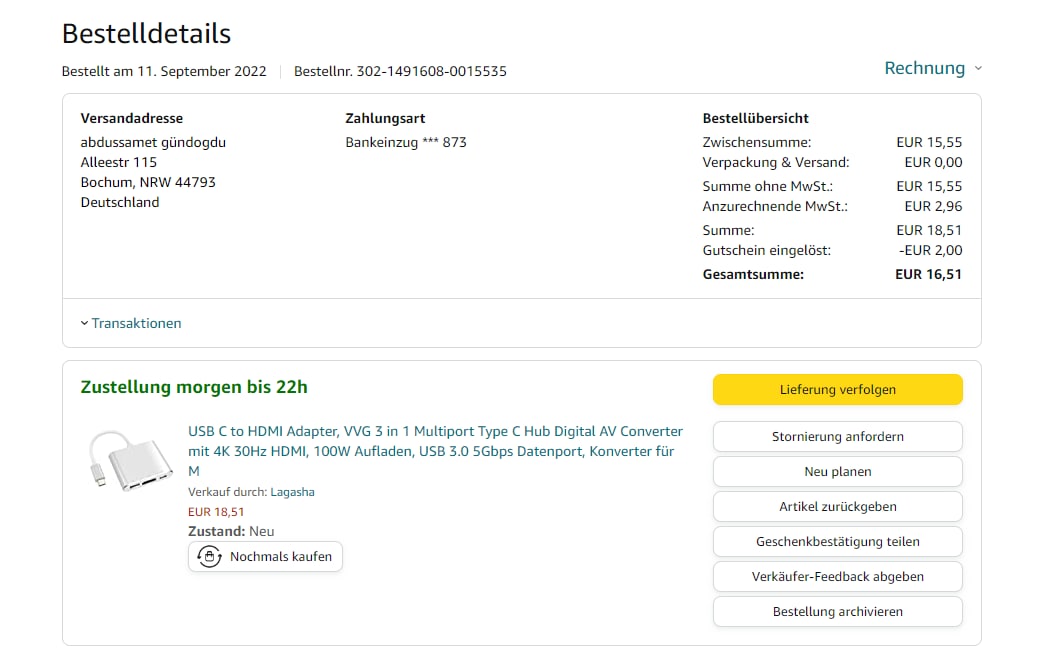Visit the seller Lagasha link
This screenshot has height=665, width=1046.
point(292,492)
